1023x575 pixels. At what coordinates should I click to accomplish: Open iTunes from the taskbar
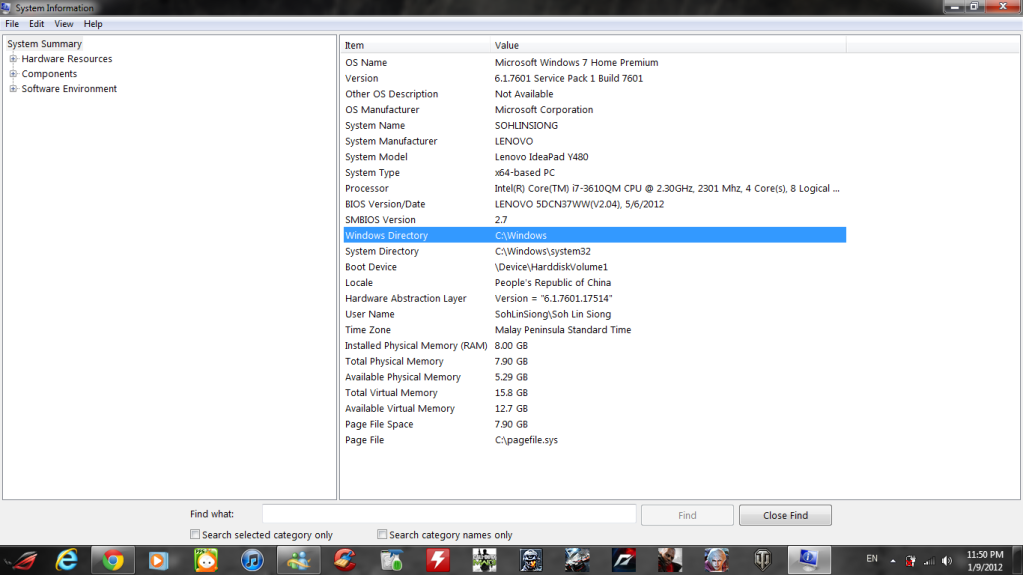(252, 559)
